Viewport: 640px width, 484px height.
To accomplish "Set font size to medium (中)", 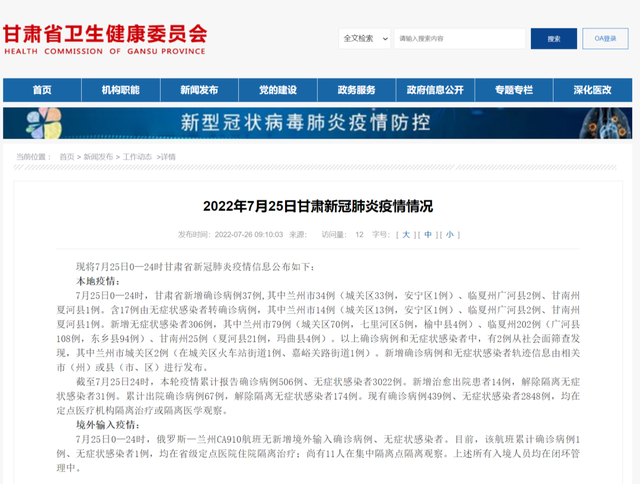I will coord(428,234).
